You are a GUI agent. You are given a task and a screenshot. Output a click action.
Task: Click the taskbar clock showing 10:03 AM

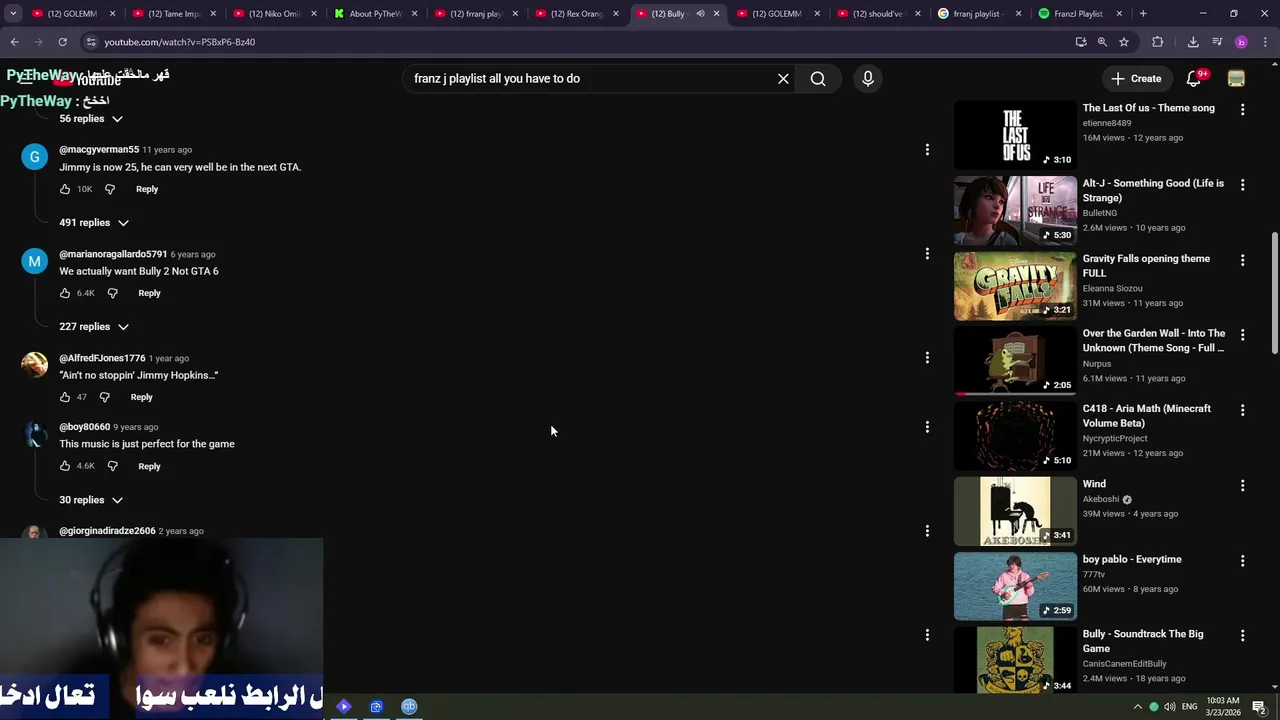click(1223, 707)
